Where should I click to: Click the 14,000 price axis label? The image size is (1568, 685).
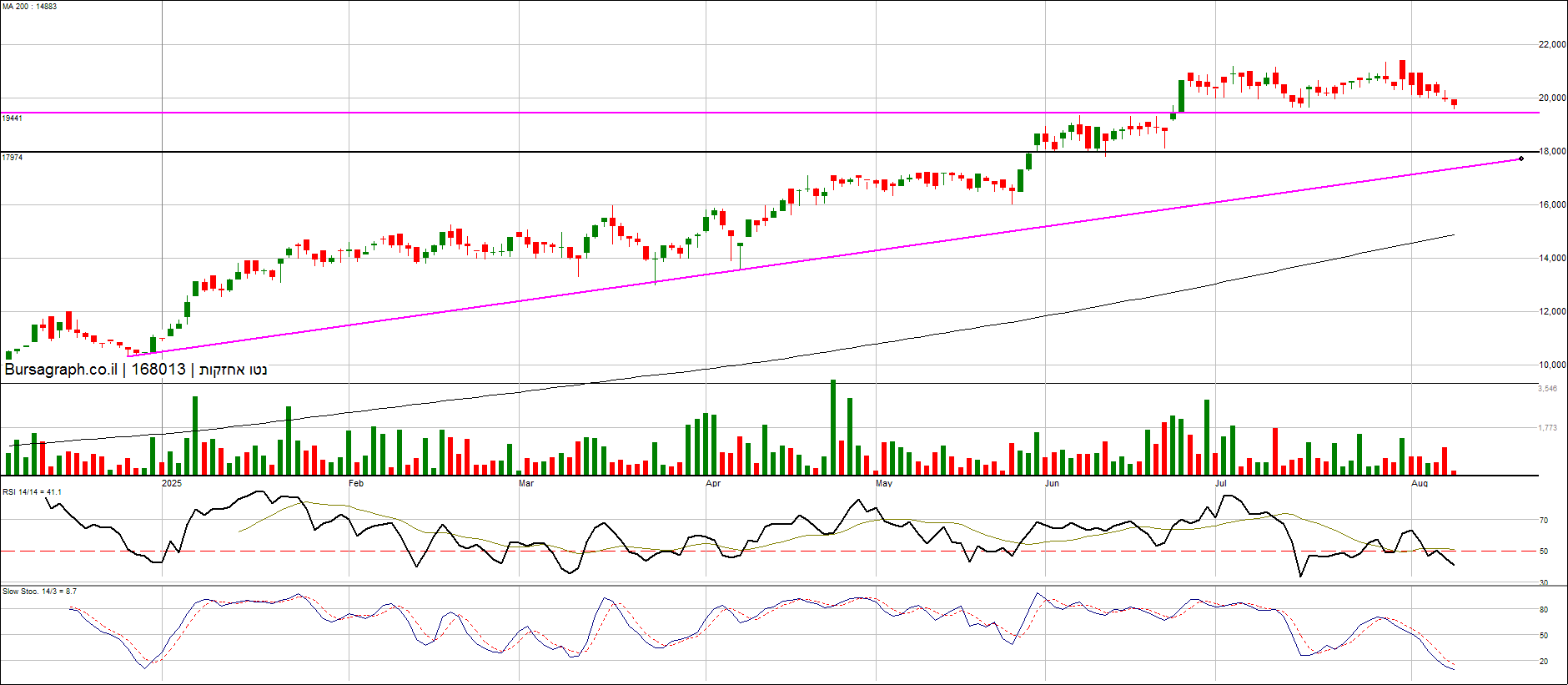[1552, 259]
